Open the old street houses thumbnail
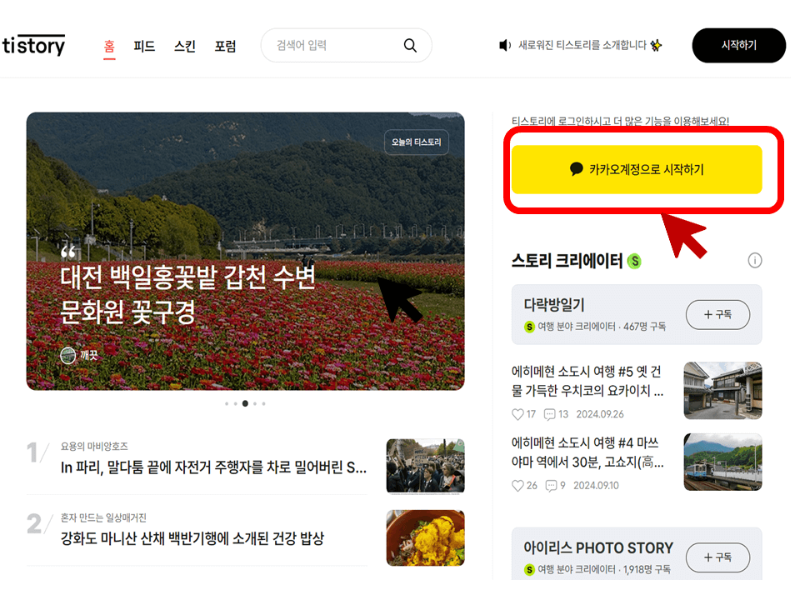 coord(723,390)
